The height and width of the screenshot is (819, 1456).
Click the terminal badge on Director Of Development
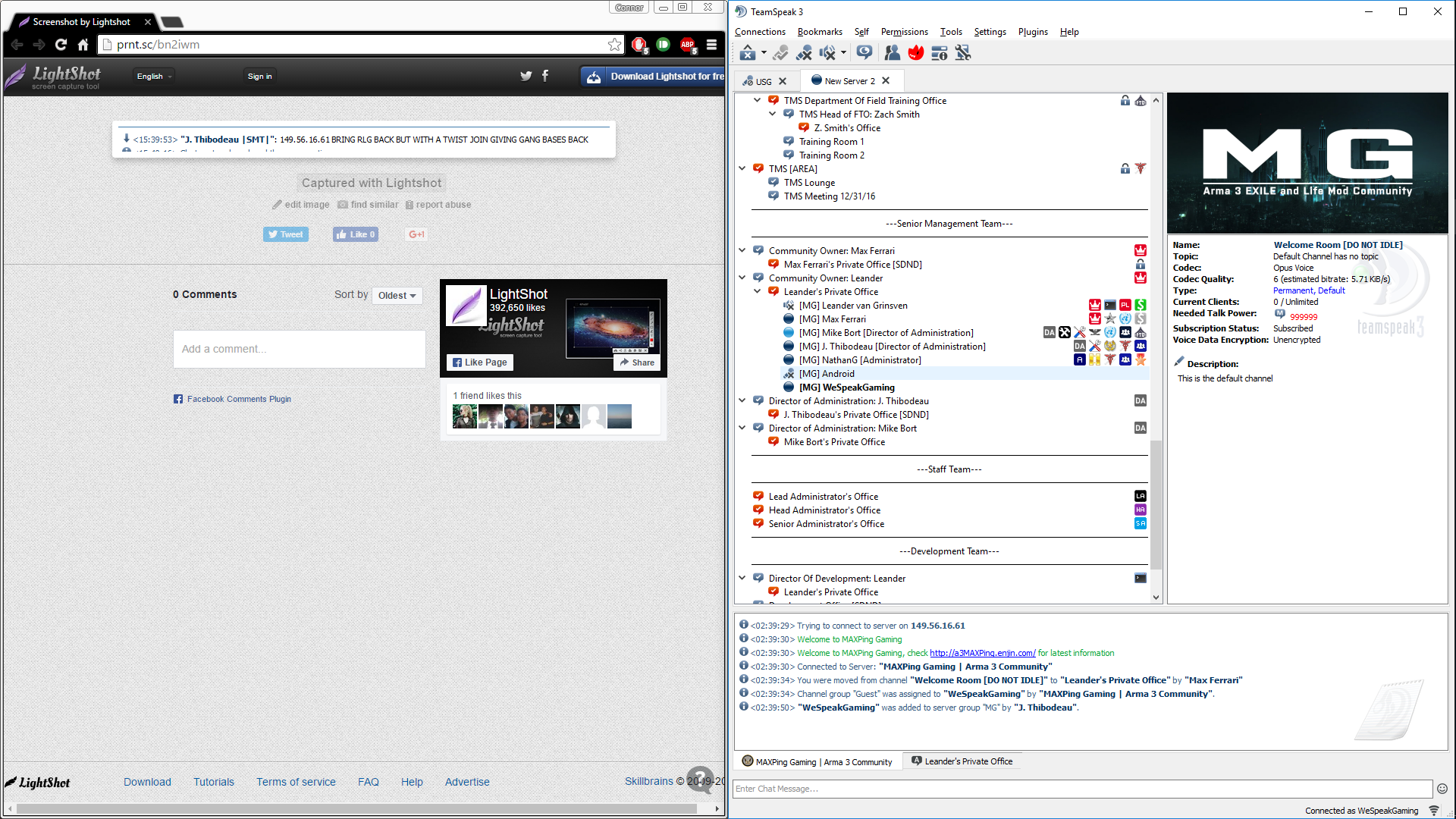pos(1140,578)
